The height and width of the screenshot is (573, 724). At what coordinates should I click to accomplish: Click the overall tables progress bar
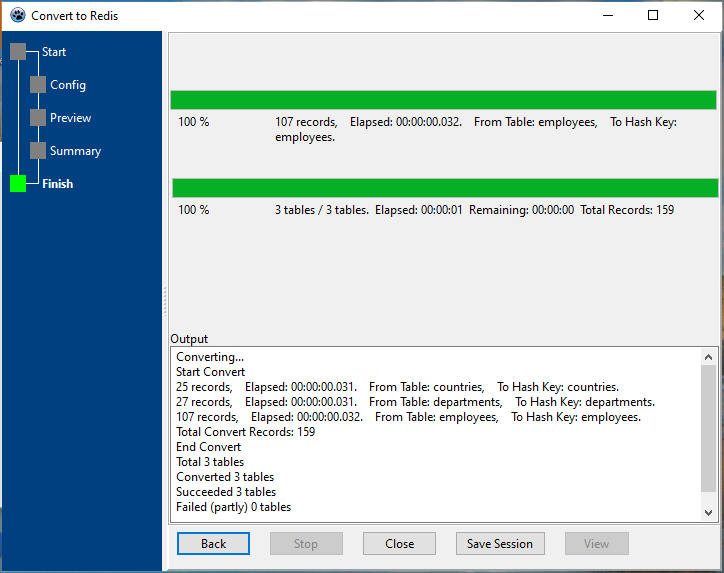point(444,188)
